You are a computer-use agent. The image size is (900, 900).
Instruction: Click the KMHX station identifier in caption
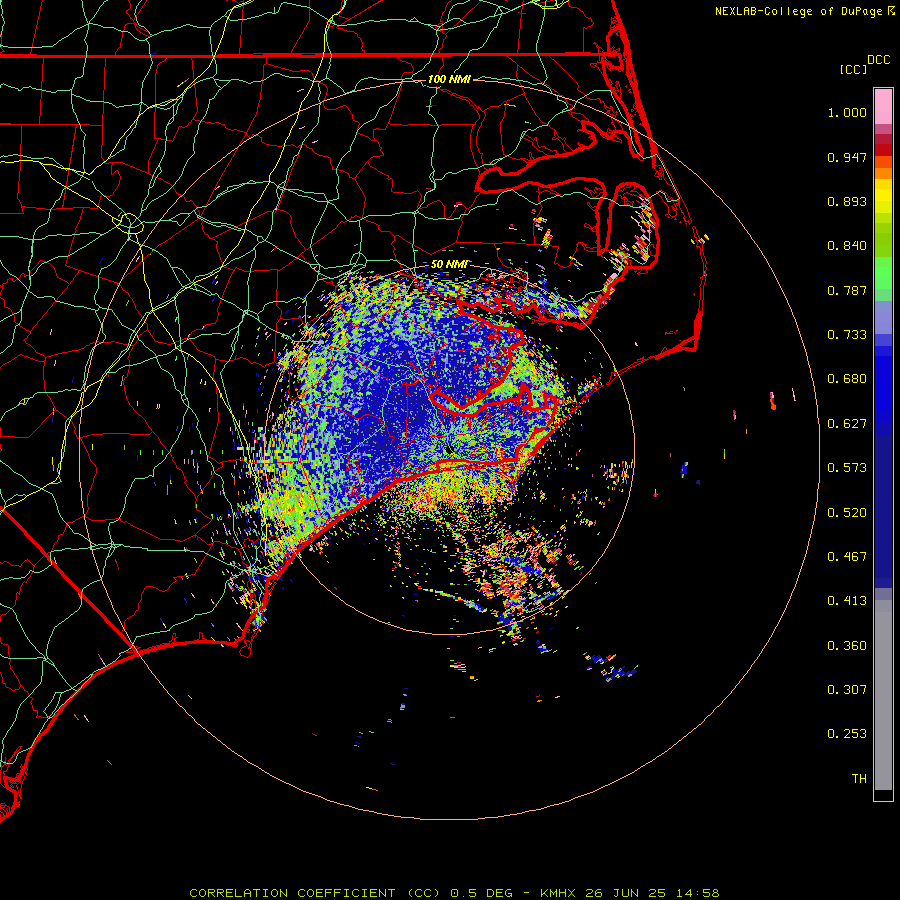coord(559,893)
